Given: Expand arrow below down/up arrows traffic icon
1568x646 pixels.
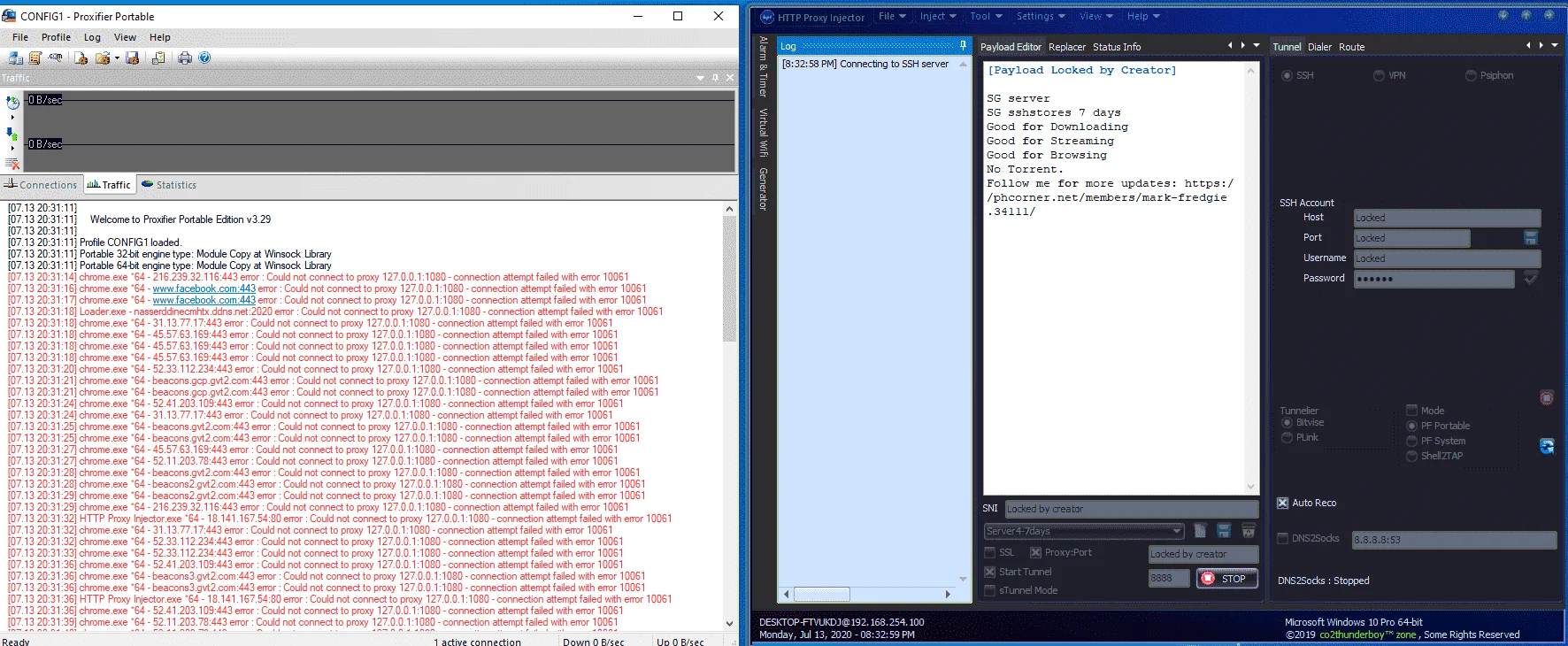Looking at the screenshot, I should click(x=12, y=148).
